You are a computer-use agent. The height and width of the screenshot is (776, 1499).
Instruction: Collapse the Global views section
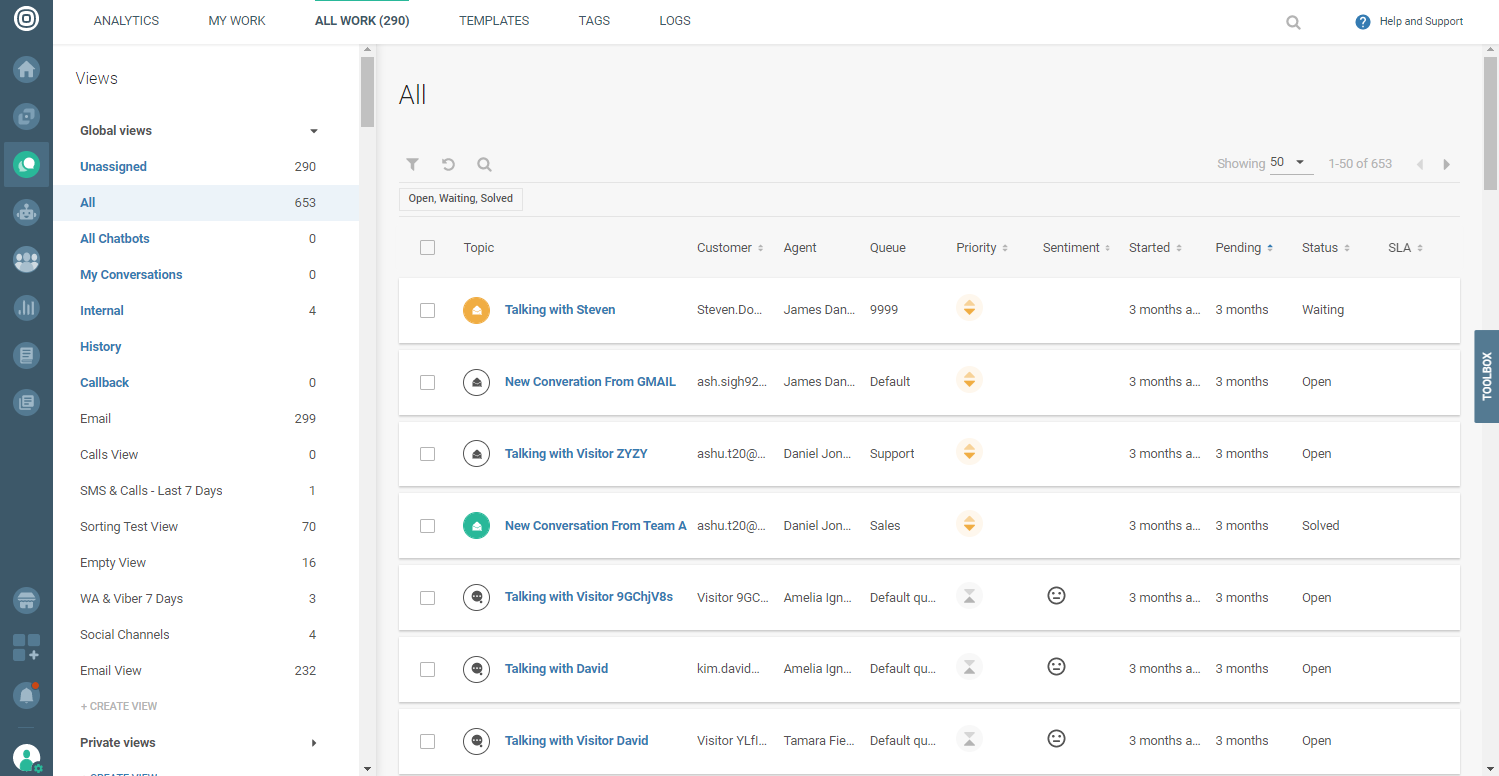click(x=313, y=131)
